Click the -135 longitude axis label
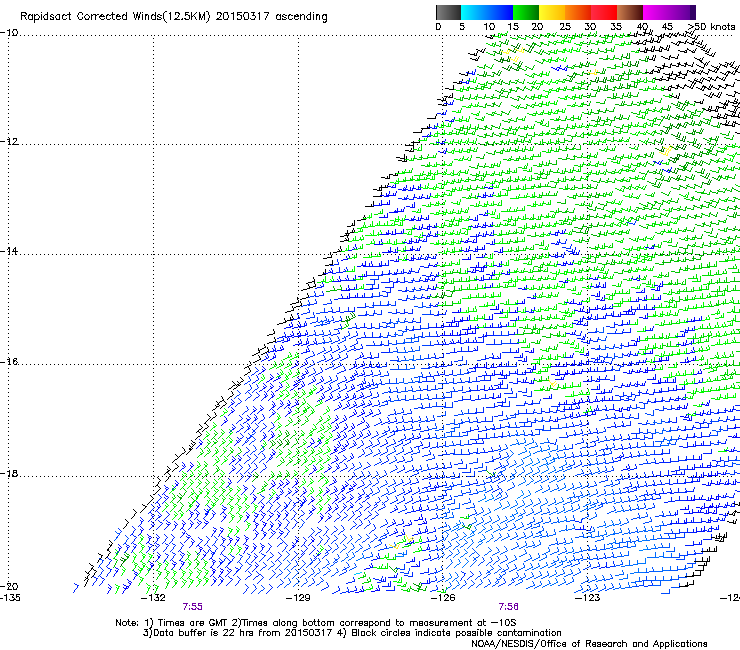Screen dimensions: 740x650 coord(10,598)
